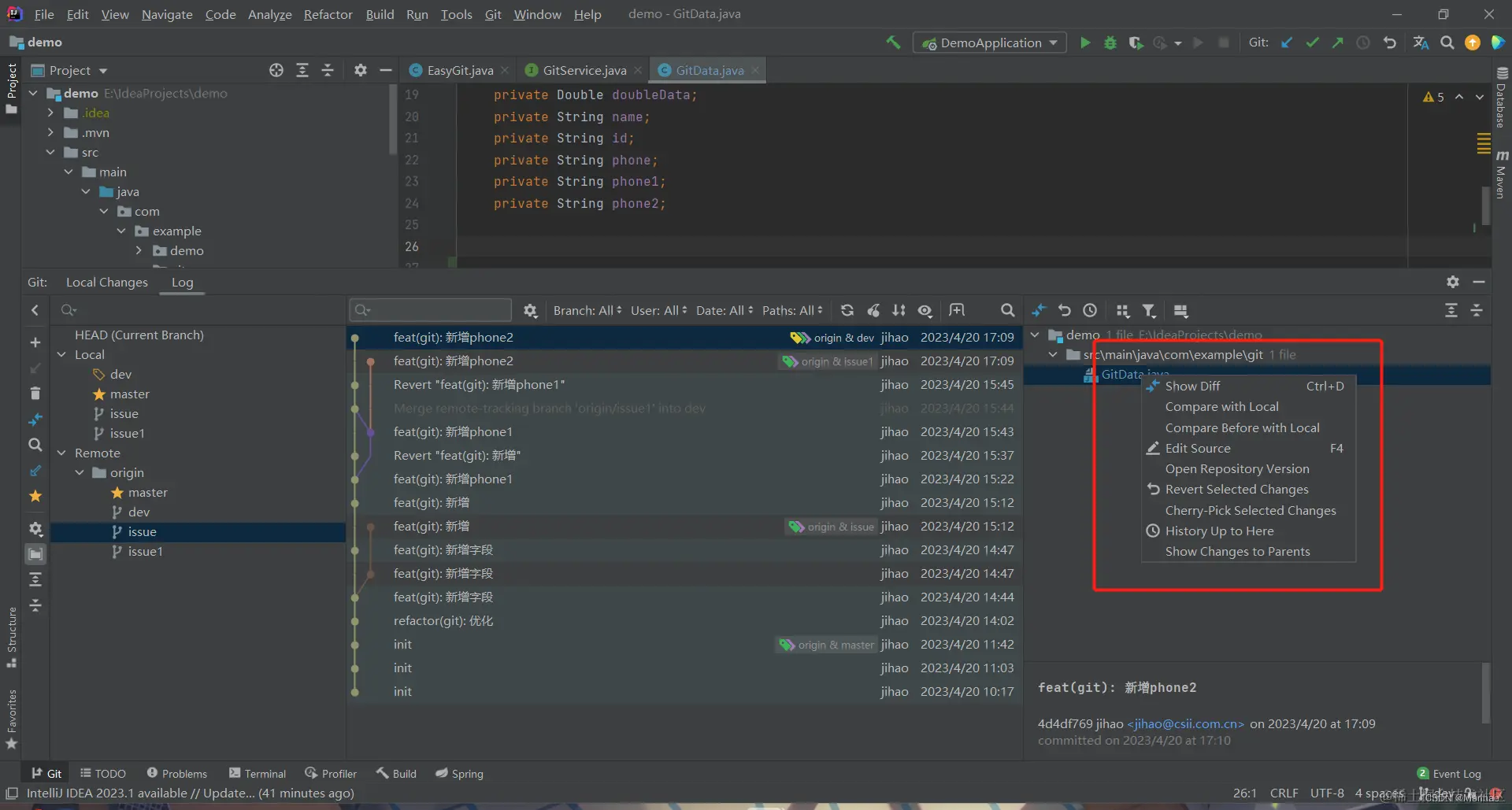Screen dimensions: 1512x810
Task: Click Select Opened File target icon in Project panel
Action: point(276,70)
